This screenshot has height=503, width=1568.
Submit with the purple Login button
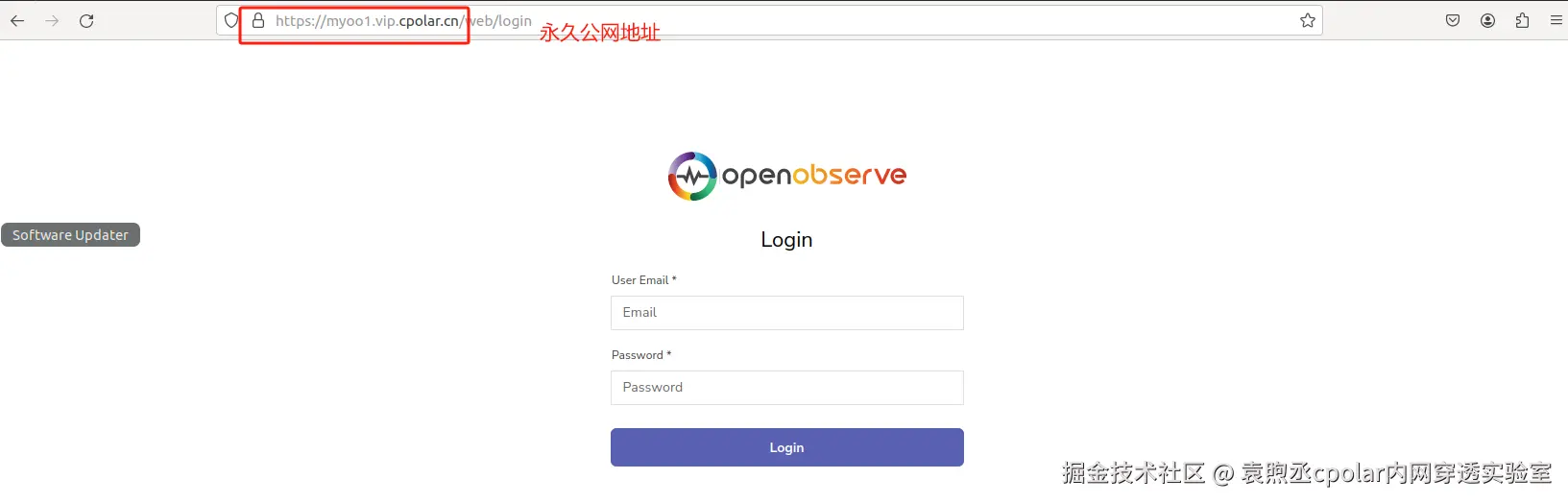coord(787,447)
